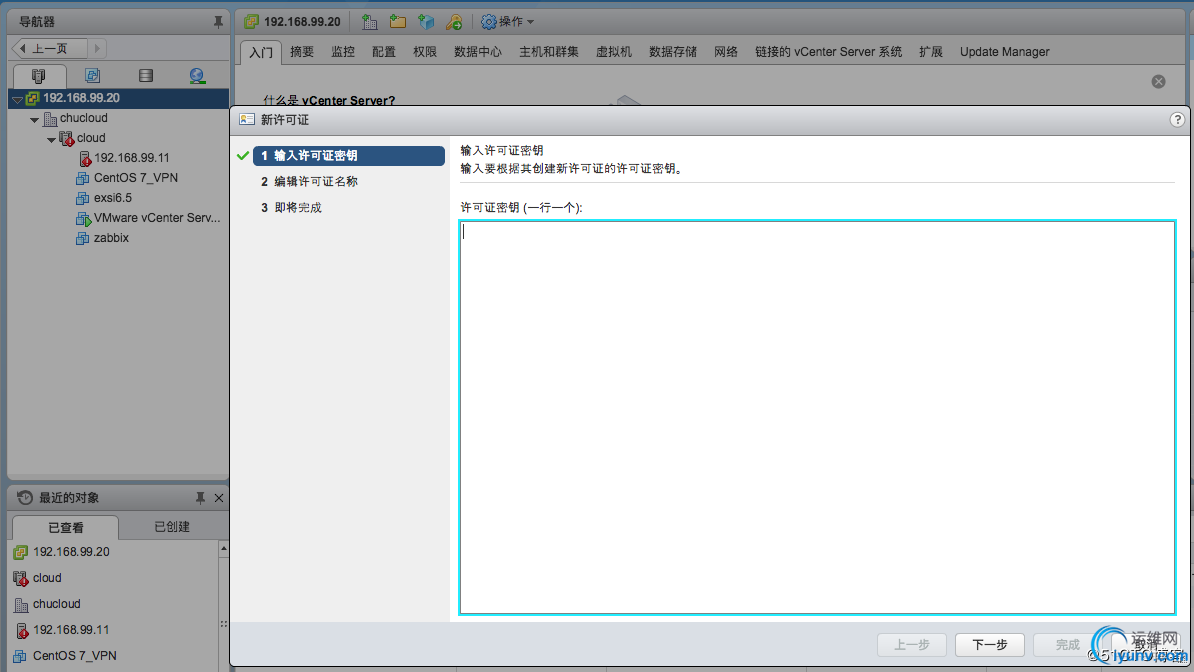This screenshot has width=1194, height=672.
Task: Select chucloud datacenter in tree
Action: point(84,118)
